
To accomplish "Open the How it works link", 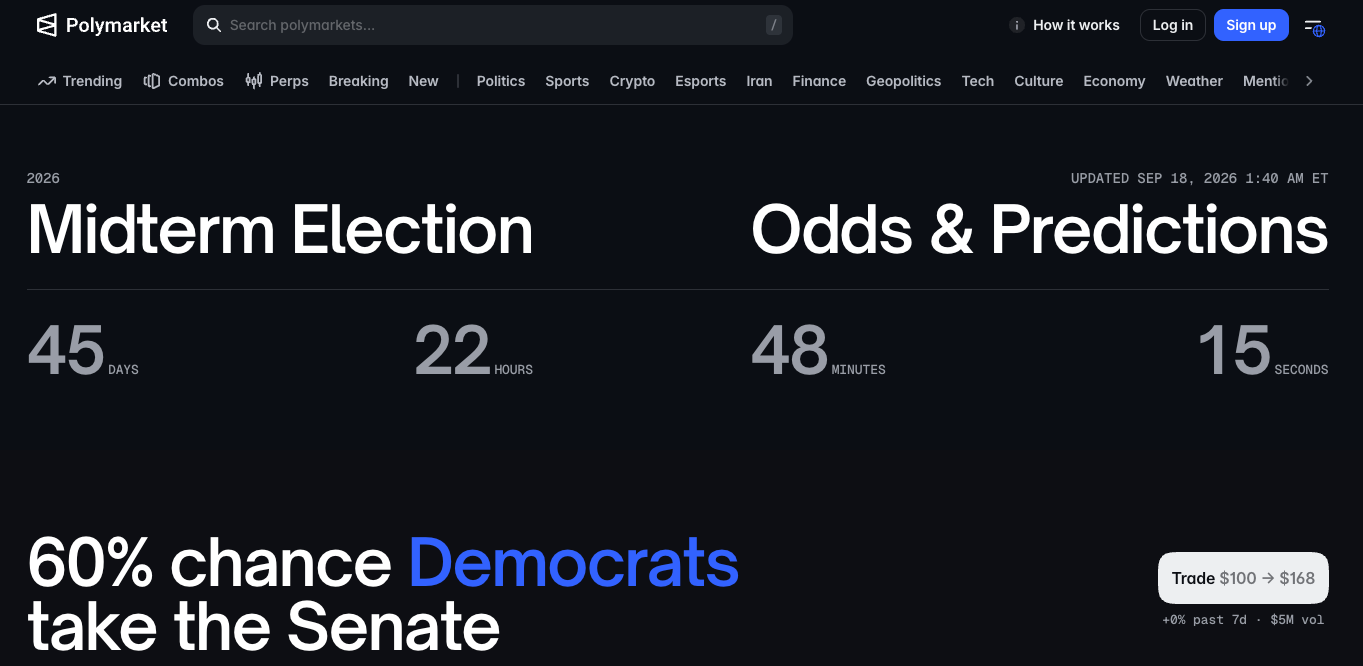I will pos(1076,25).
